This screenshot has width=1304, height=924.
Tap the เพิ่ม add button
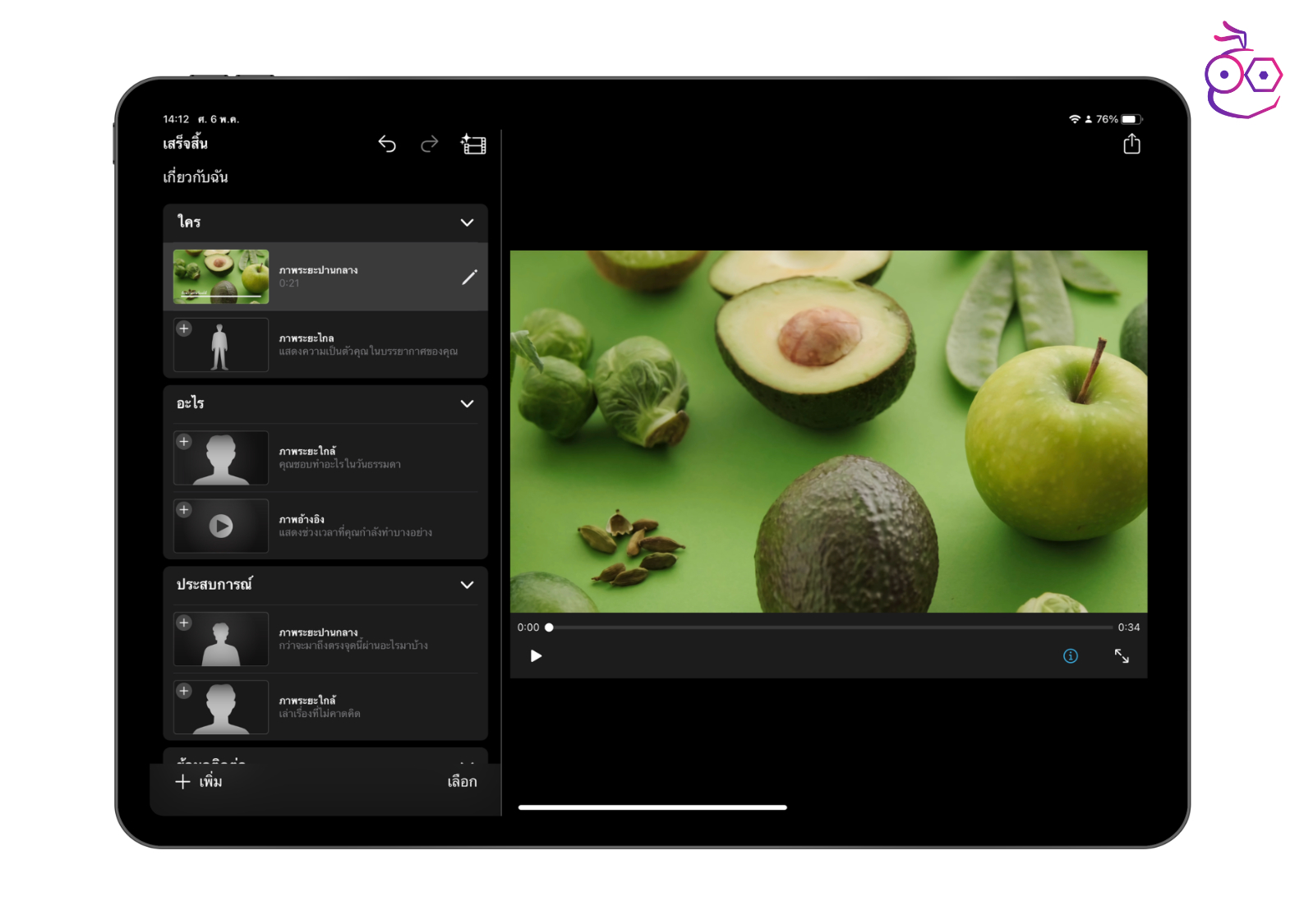coord(199,781)
